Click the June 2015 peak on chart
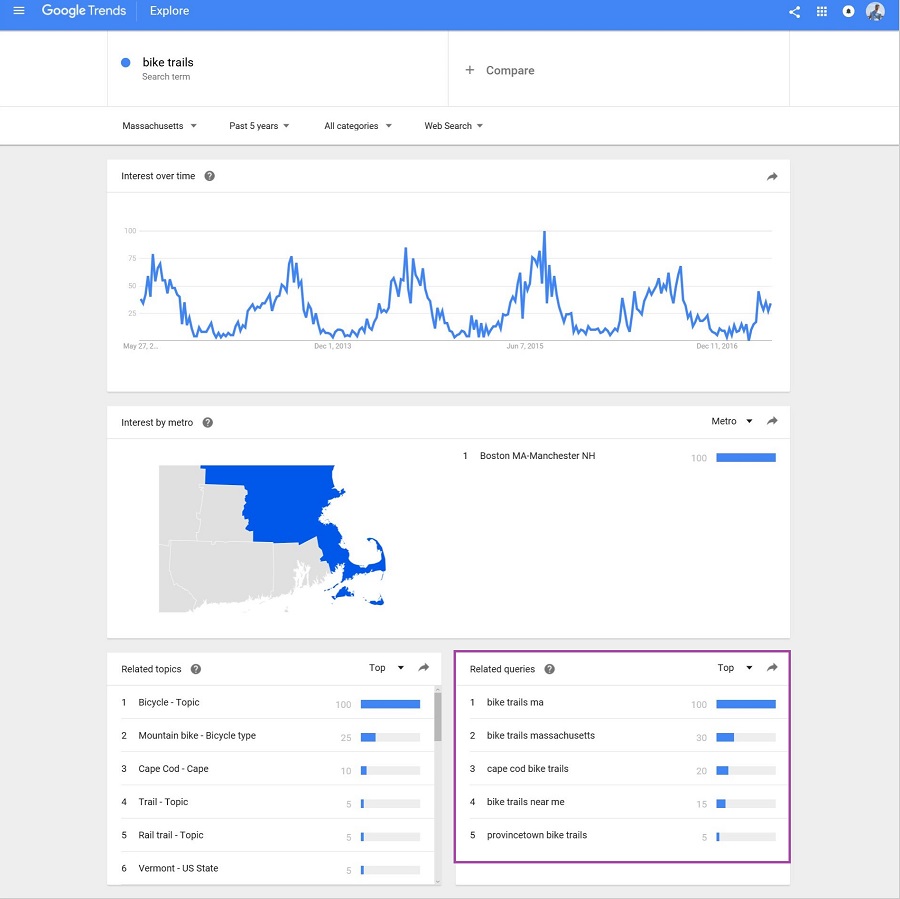This screenshot has height=899, width=900. tap(544, 232)
